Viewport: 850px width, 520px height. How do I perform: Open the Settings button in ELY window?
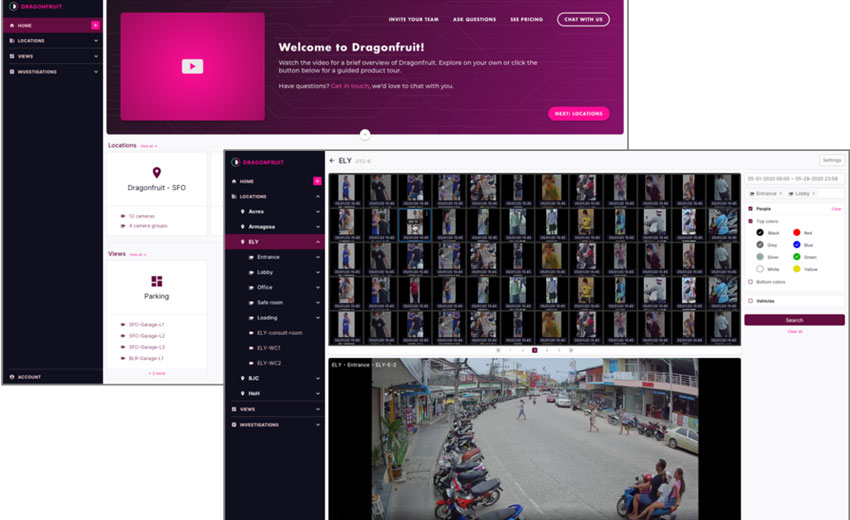pyautogui.click(x=832, y=160)
